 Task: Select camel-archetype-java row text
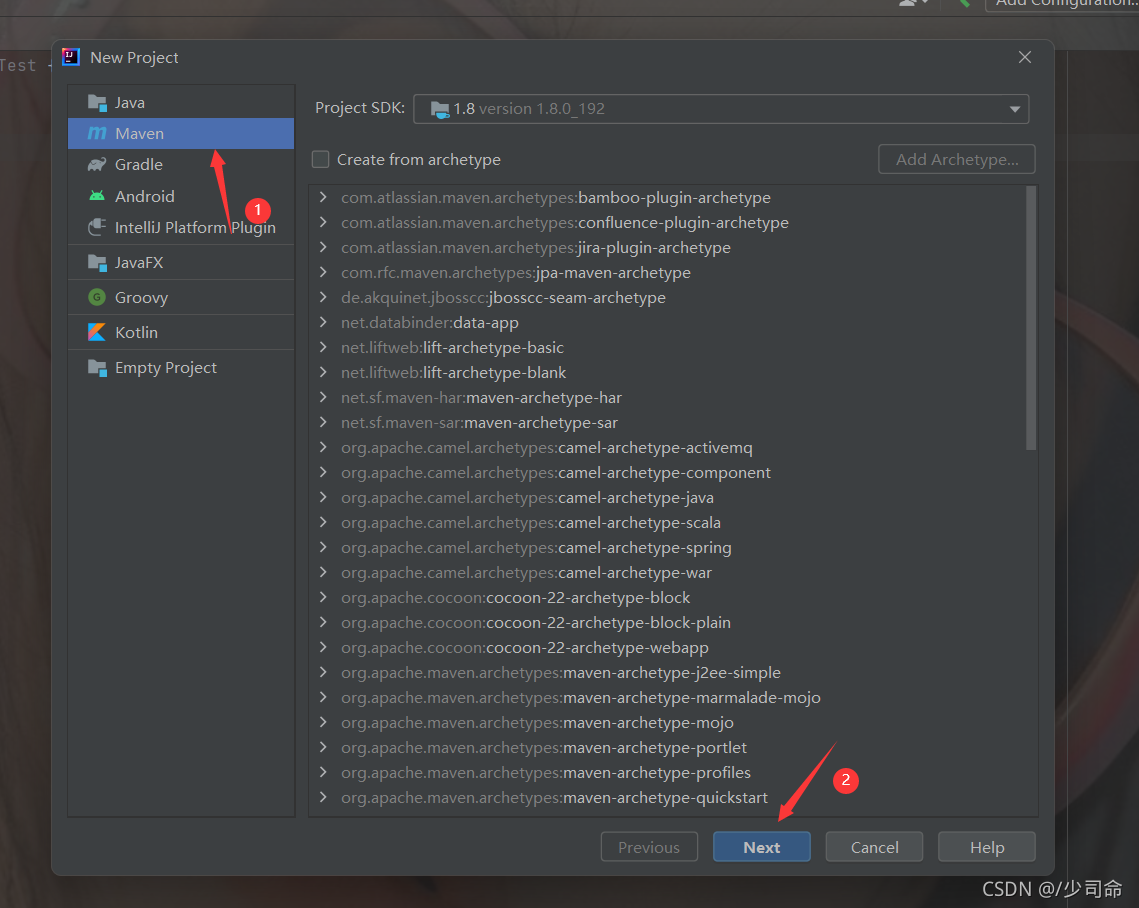pyautogui.click(x=527, y=498)
